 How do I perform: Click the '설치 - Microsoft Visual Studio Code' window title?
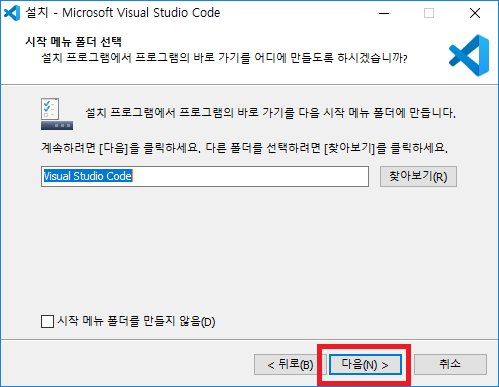click(x=123, y=13)
